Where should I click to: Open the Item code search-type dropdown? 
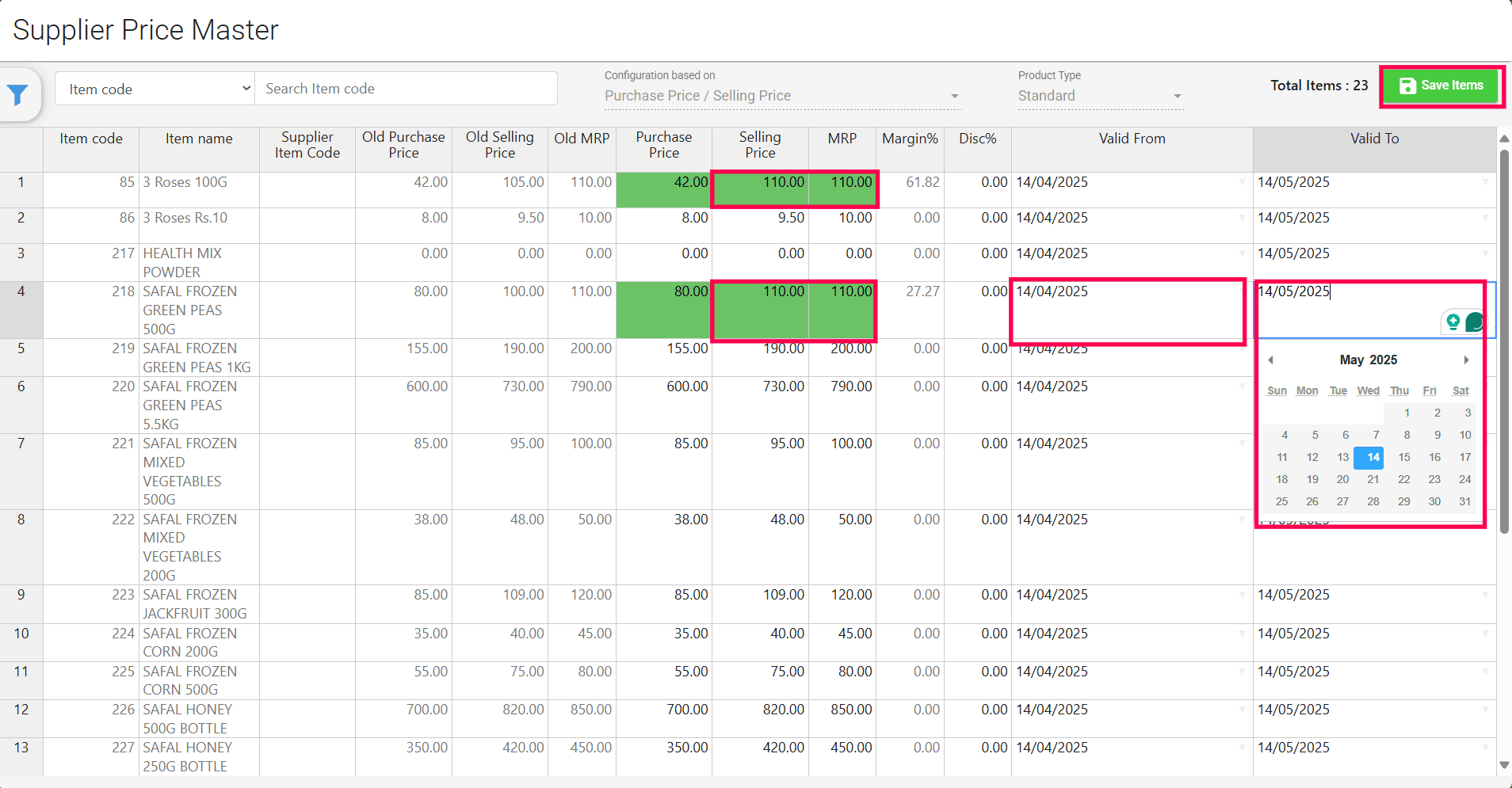click(155, 89)
